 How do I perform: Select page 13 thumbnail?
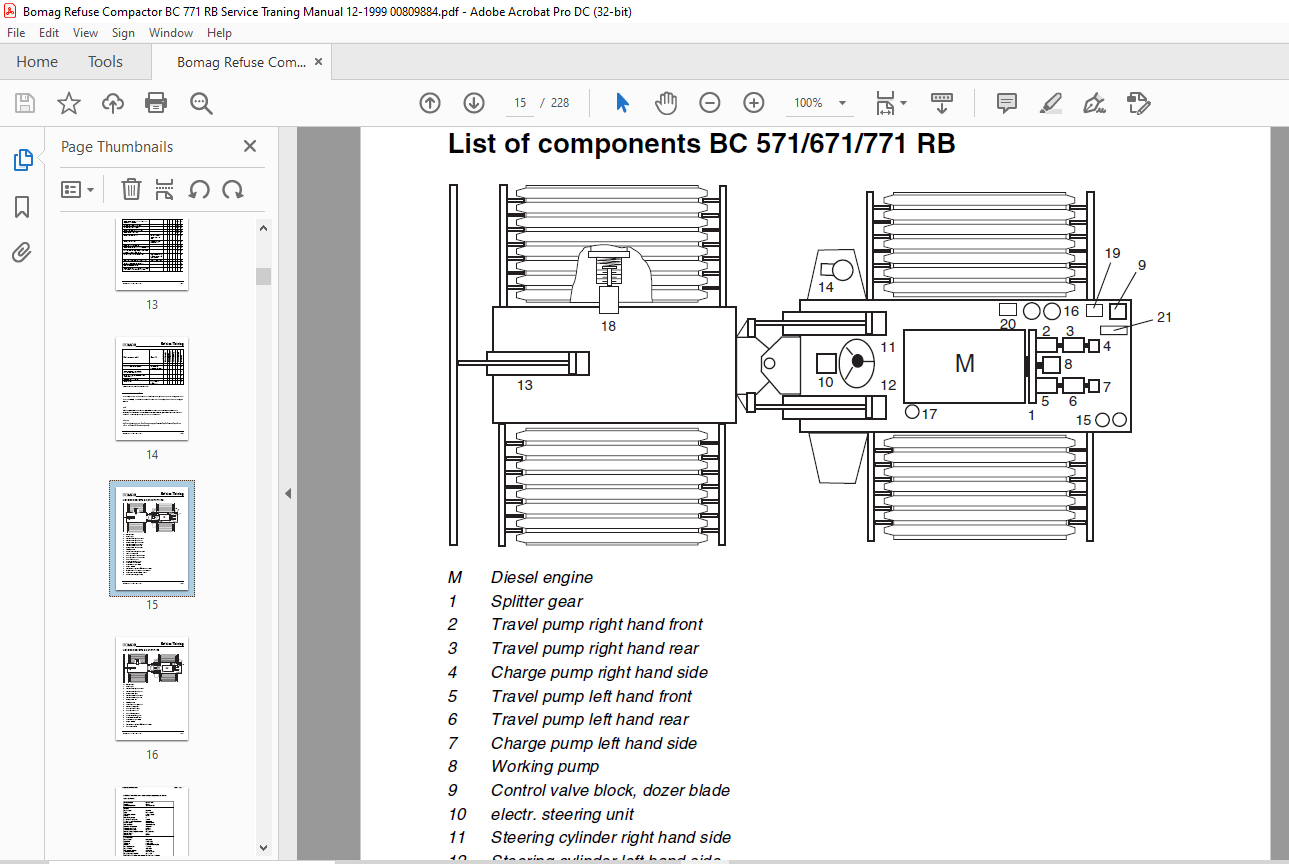(x=152, y=254)
